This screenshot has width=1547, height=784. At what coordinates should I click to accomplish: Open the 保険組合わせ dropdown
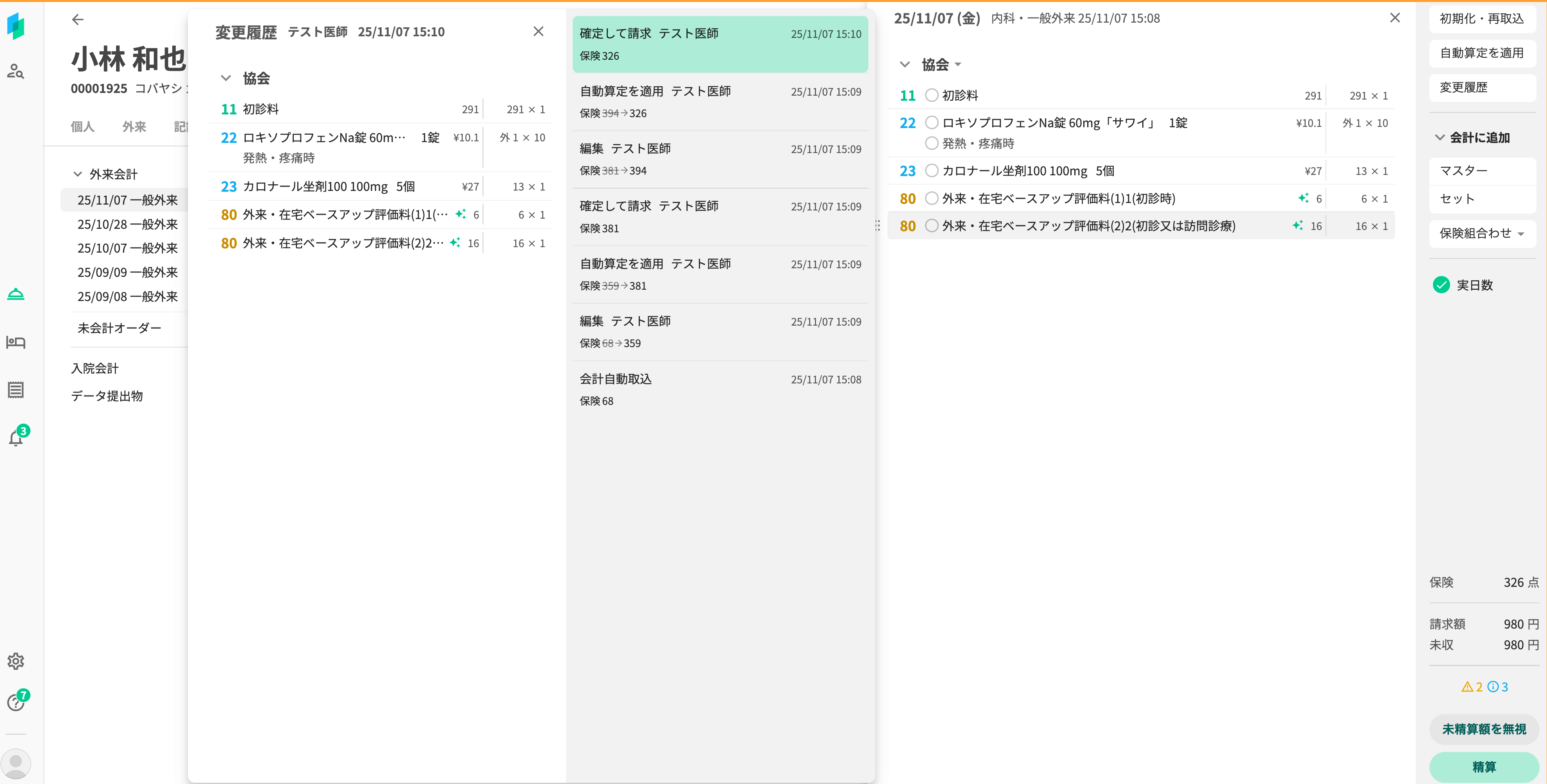1481,233
